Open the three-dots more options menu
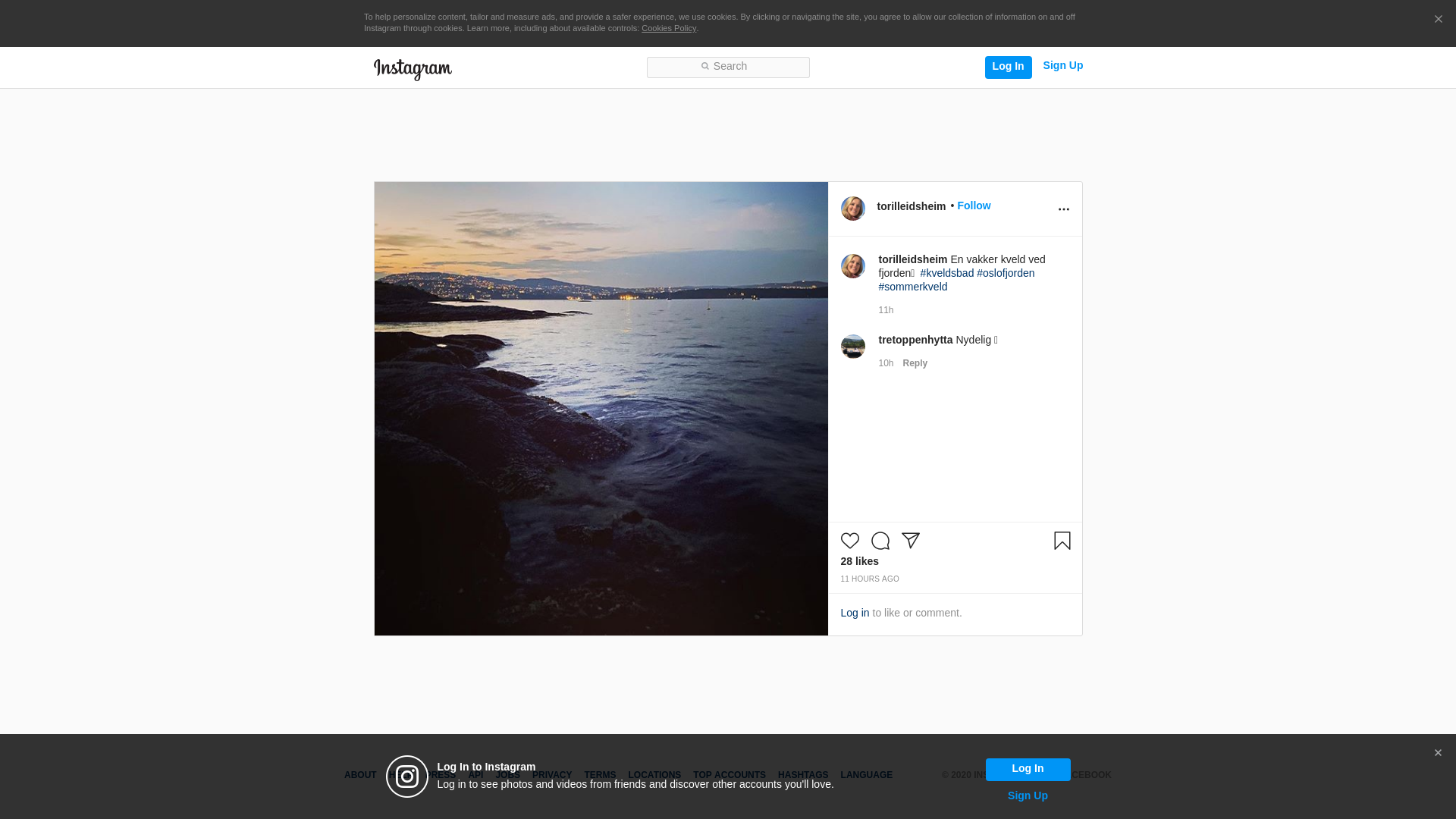 [x=1063, y=209]
